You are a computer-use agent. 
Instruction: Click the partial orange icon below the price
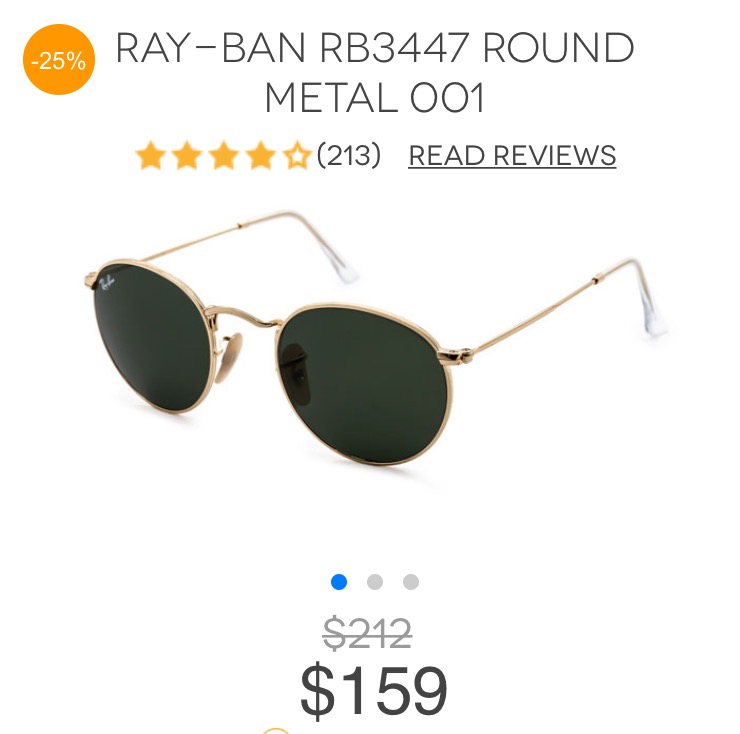276,731
